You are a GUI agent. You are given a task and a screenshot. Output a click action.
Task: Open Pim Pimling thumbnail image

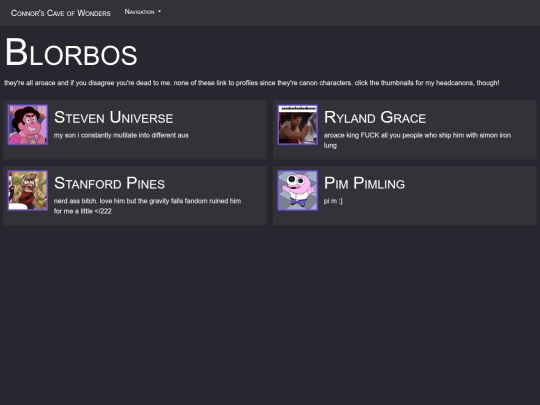(x=298, y=190)
